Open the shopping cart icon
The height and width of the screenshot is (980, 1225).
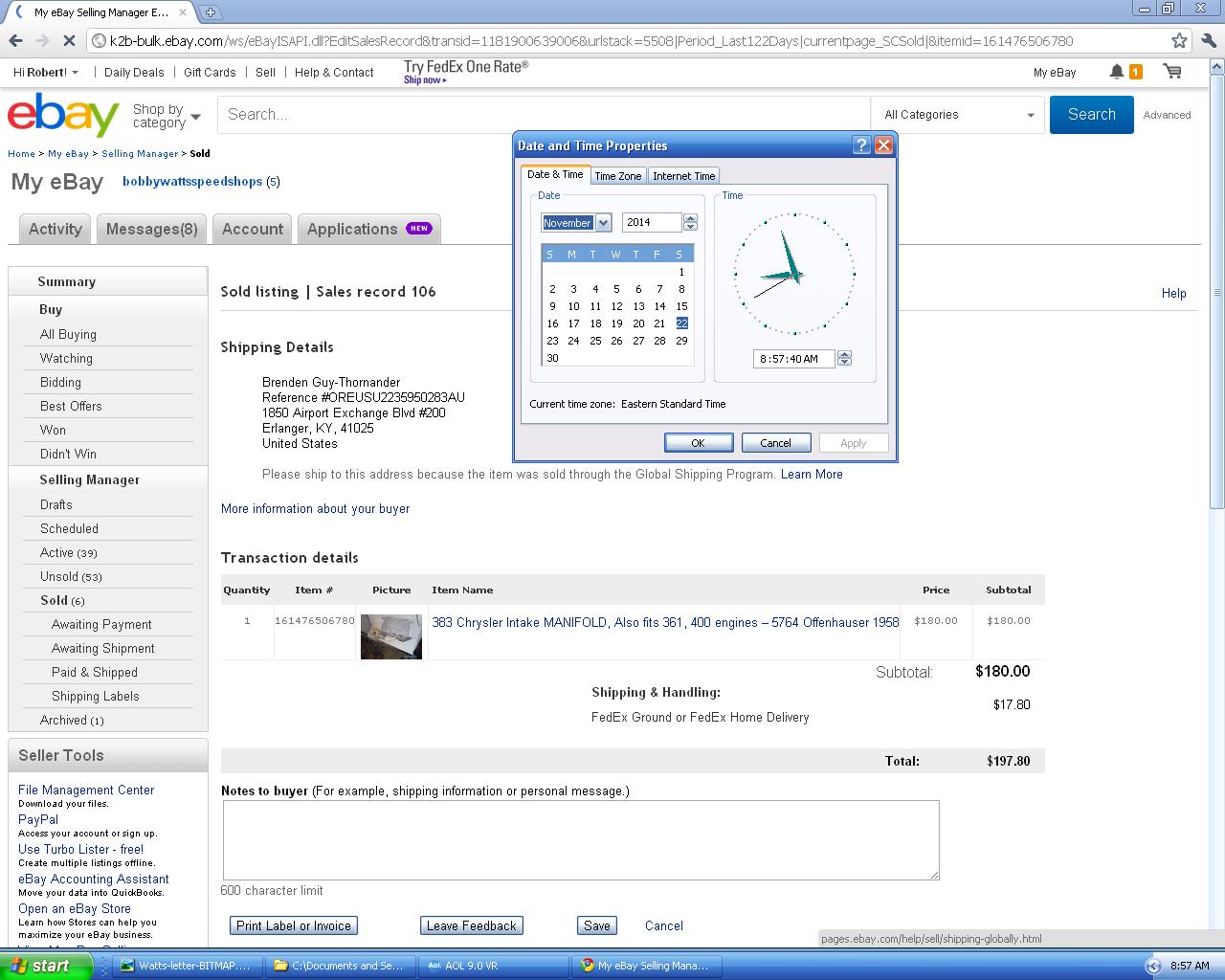(1171, 72)
